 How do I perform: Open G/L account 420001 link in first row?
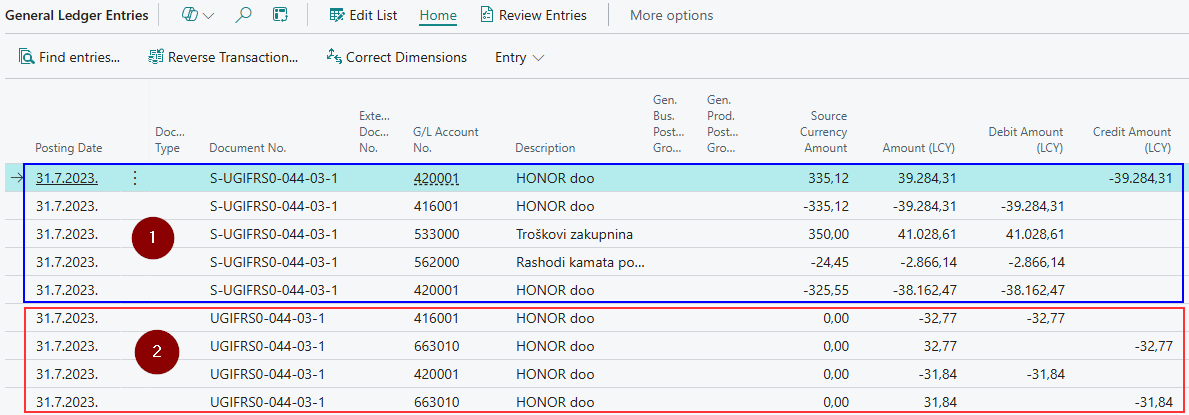click(437, 178)
